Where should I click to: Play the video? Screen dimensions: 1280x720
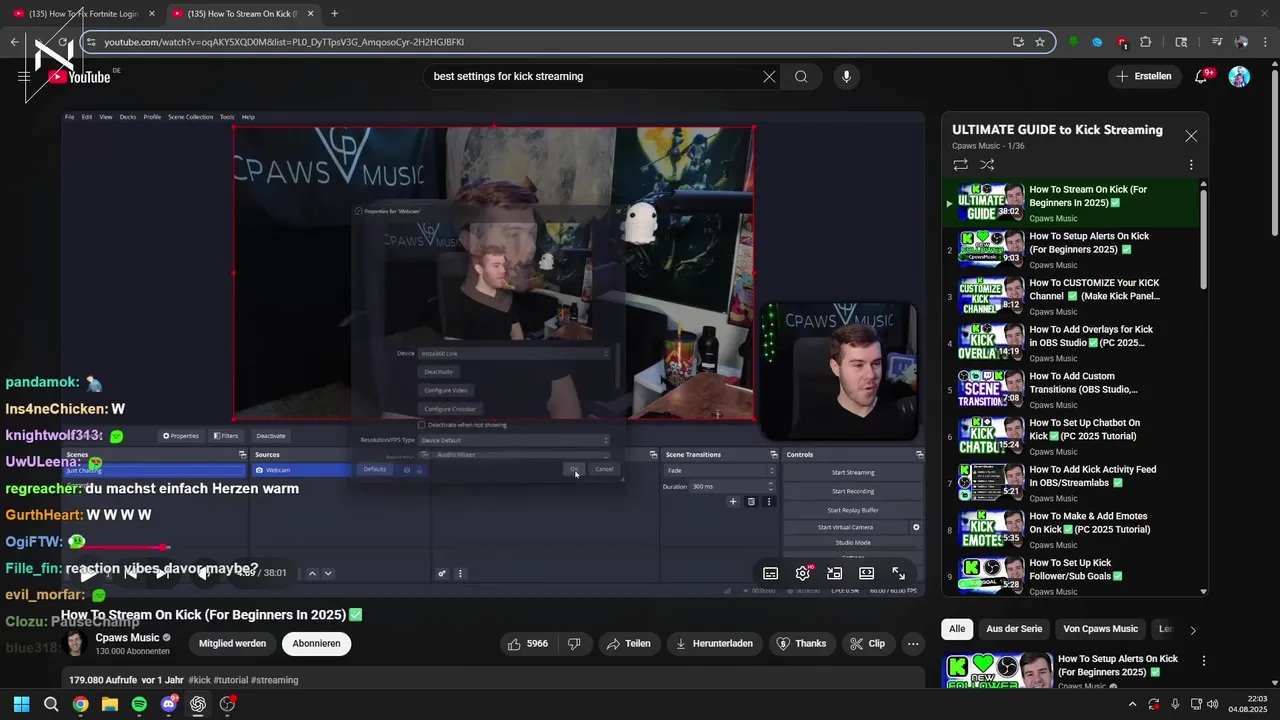pyautogui.click(x=88, y=573)
